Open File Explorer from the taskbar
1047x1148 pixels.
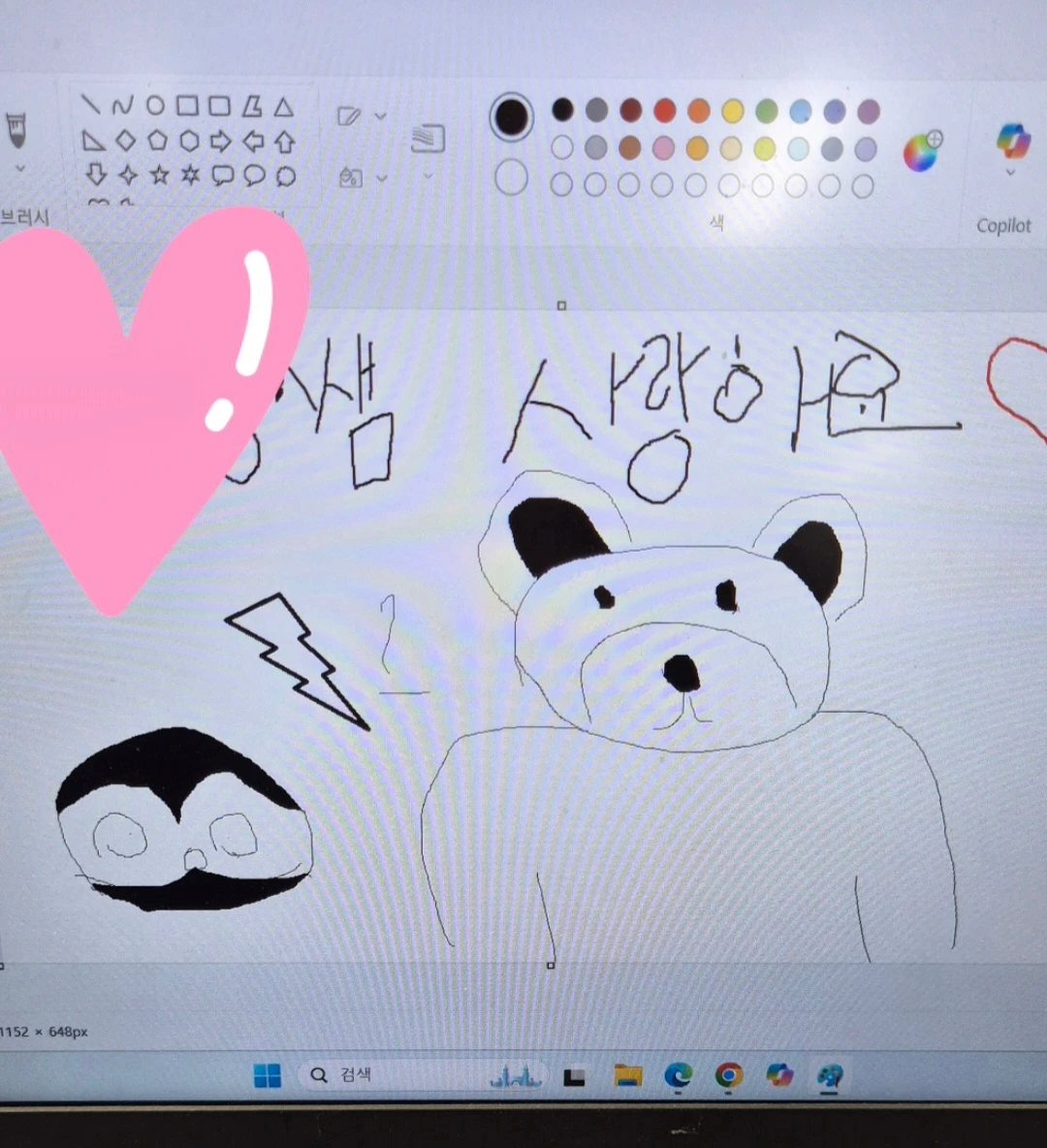(628, 1075)
